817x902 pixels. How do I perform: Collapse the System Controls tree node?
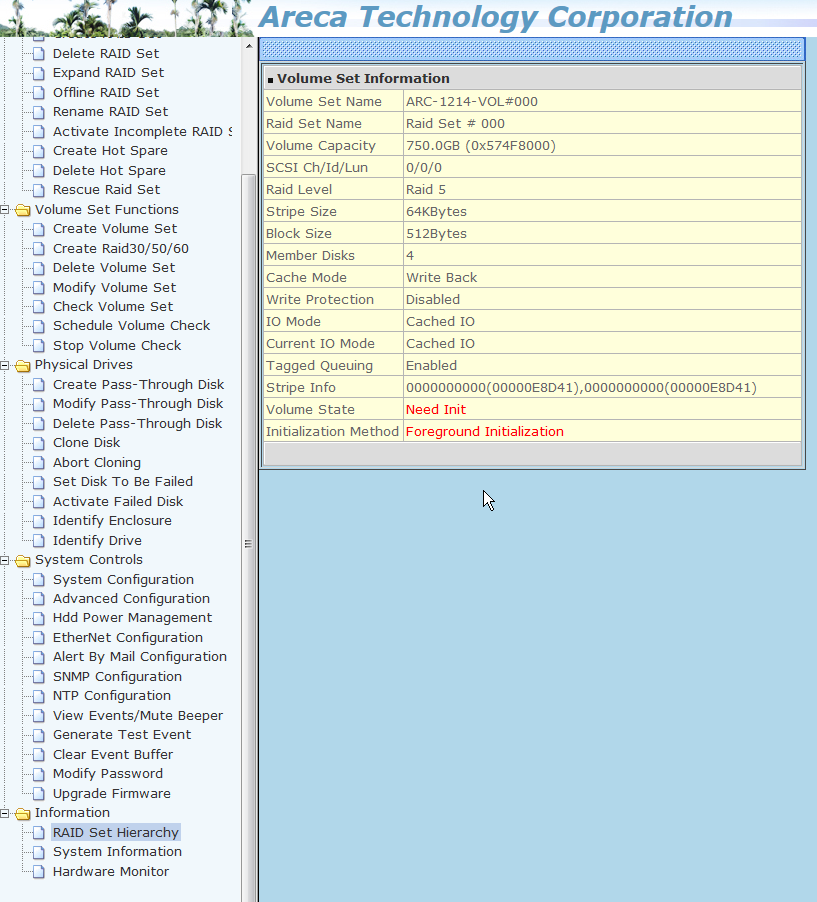(5, 560)
